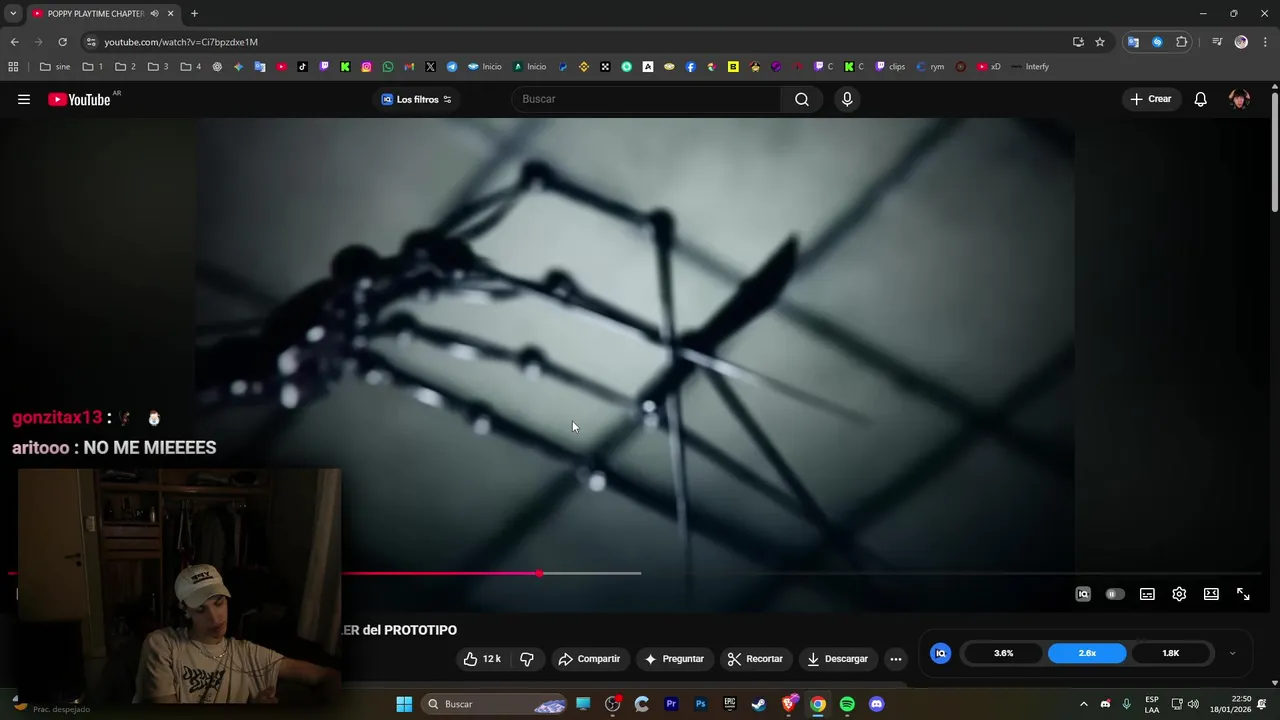The height and width of the screenshot is (720, 1280).
Task: Expand the tab search dropdown arrow
Action: tap(12, 14)
